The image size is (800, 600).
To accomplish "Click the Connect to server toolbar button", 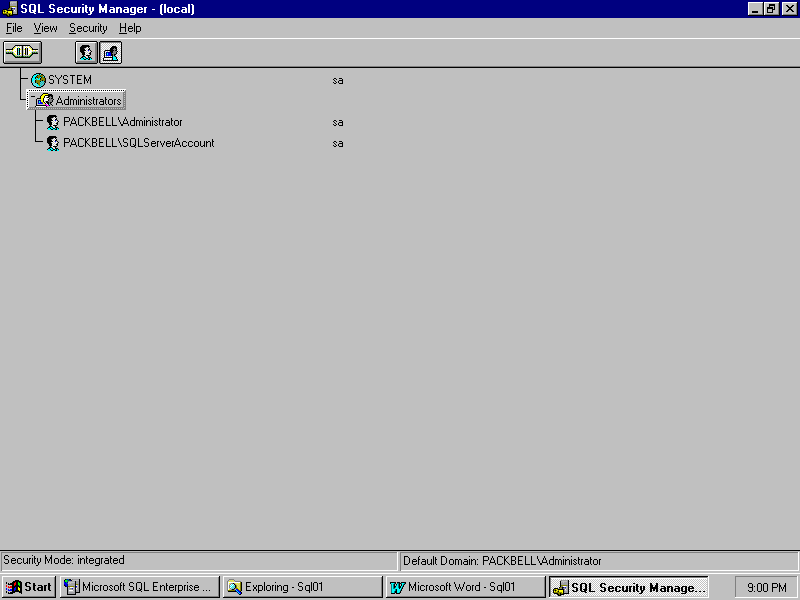I will (22, 52).
